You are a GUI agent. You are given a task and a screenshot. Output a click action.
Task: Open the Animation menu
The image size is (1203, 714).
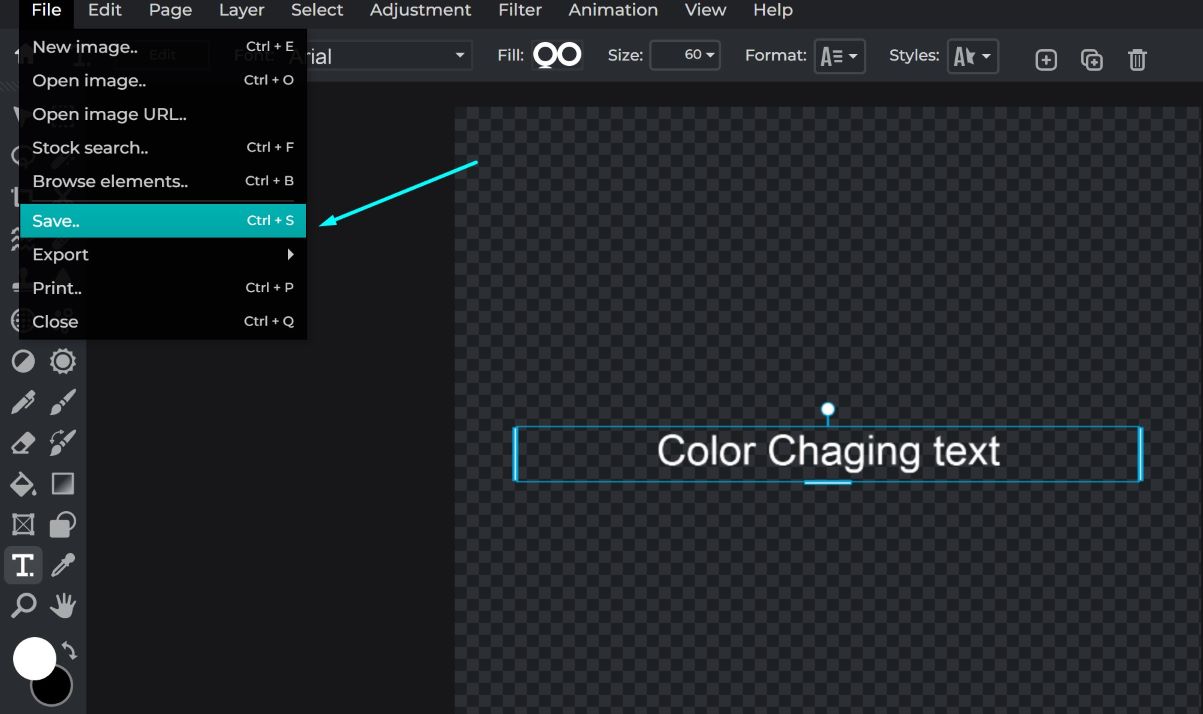tap(613, 11)
